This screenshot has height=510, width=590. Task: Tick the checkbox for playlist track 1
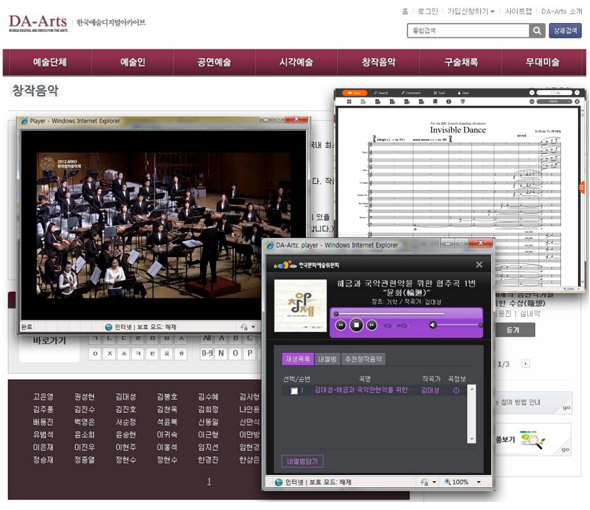point(294,391)
